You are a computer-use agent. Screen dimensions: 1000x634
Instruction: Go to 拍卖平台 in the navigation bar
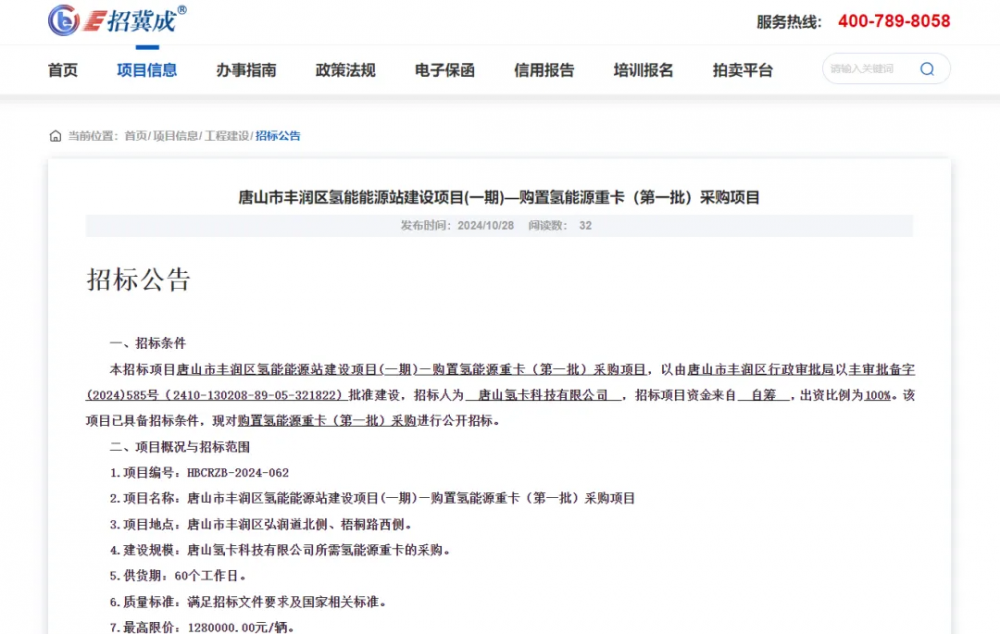click(x=743, y=70)
